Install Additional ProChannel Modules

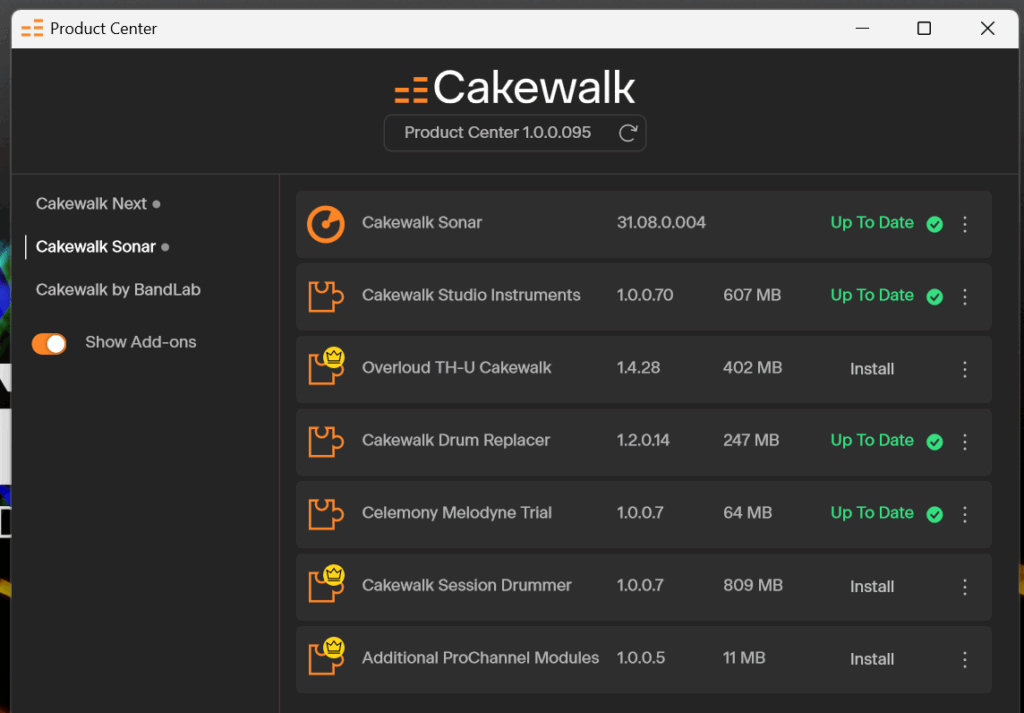tap(872, 659)
